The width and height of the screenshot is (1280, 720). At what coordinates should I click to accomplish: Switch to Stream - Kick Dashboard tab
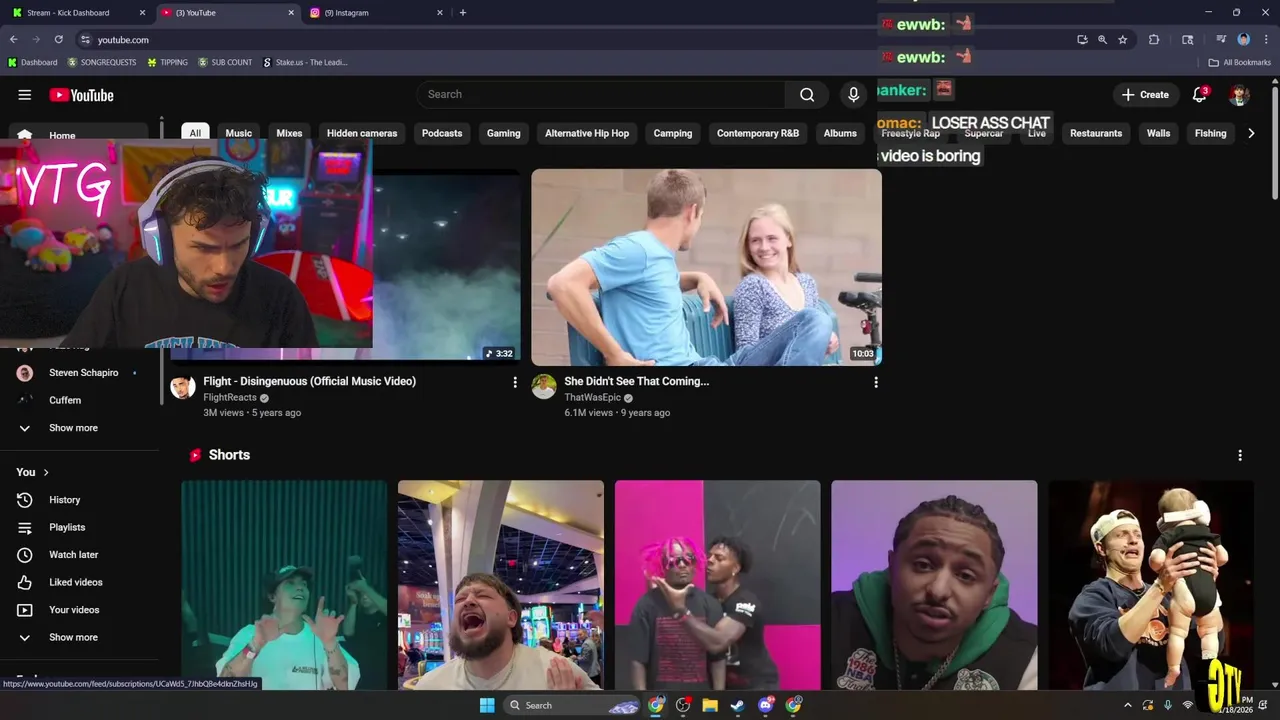click(x=78, y=13)
